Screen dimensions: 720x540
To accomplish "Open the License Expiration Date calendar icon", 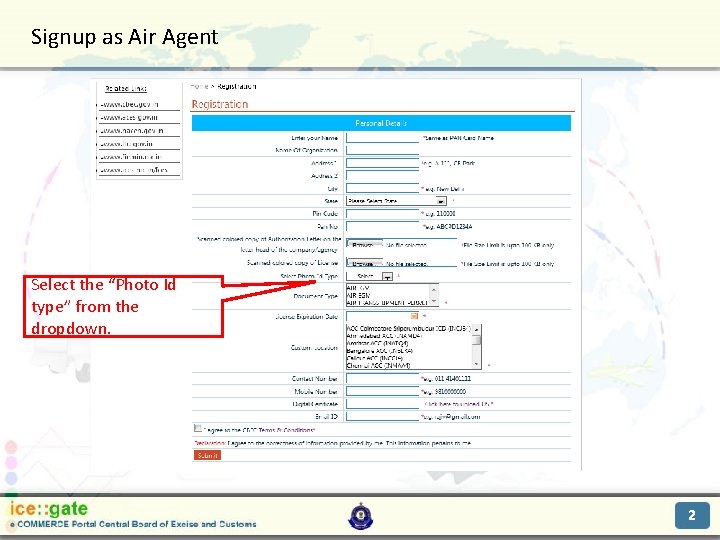I will pos(414,316).
